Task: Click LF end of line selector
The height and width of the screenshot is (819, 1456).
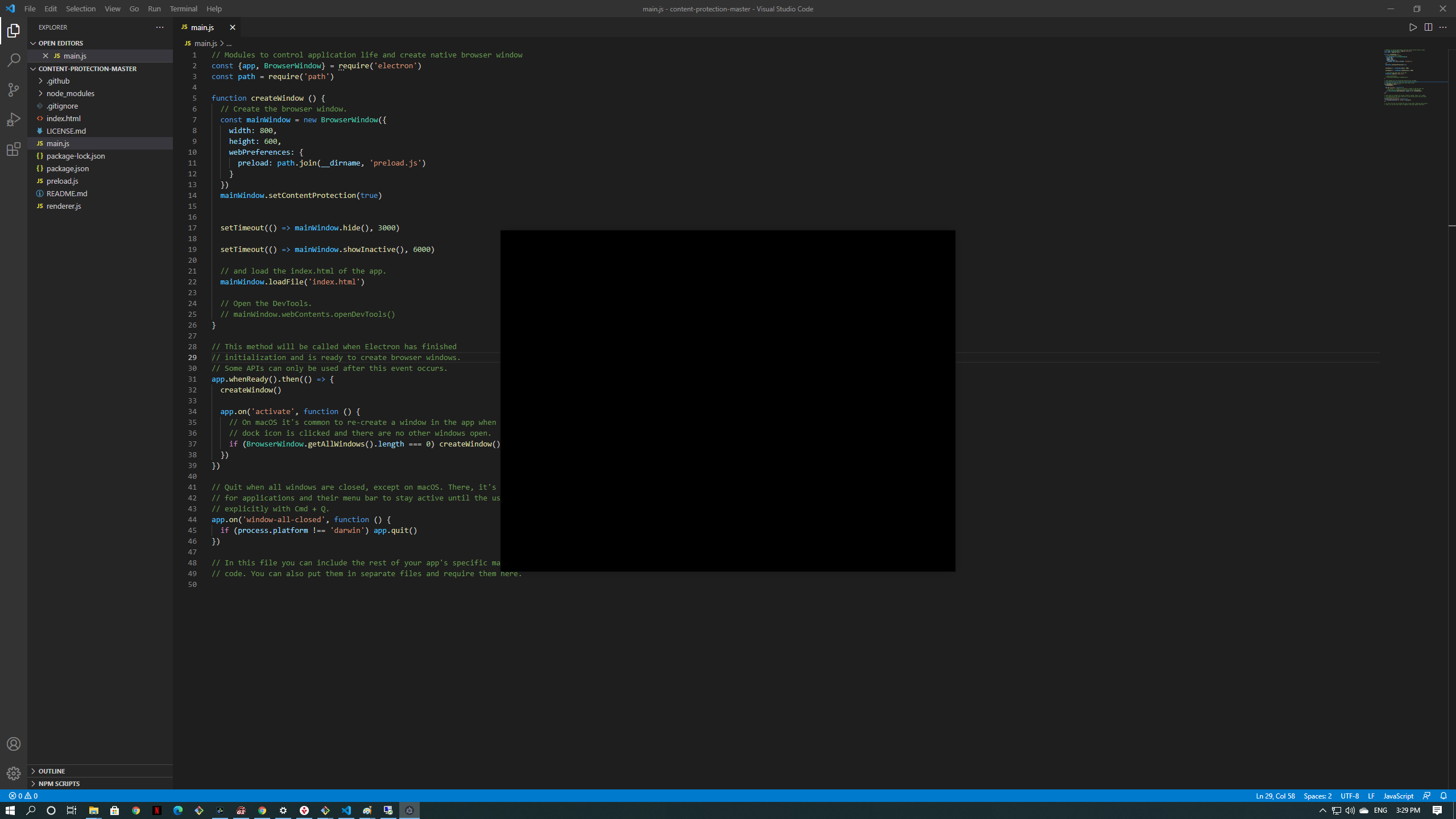Action: [x=1371, y=796]
